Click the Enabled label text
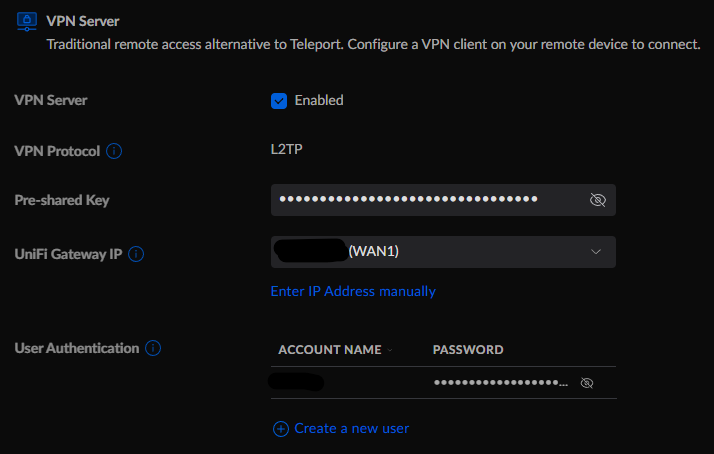The width and height of the screenshot is (714, 454). tap(319, 101)
